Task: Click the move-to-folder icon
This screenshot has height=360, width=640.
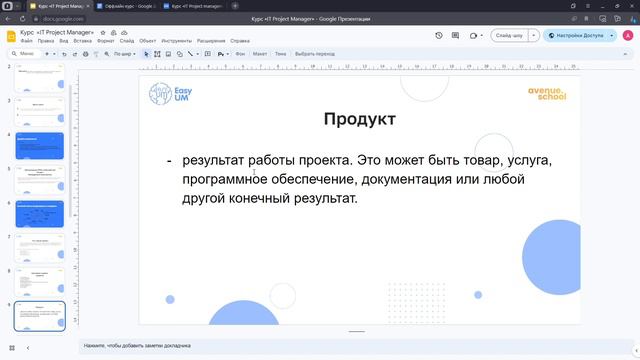Action: (113, 33)
